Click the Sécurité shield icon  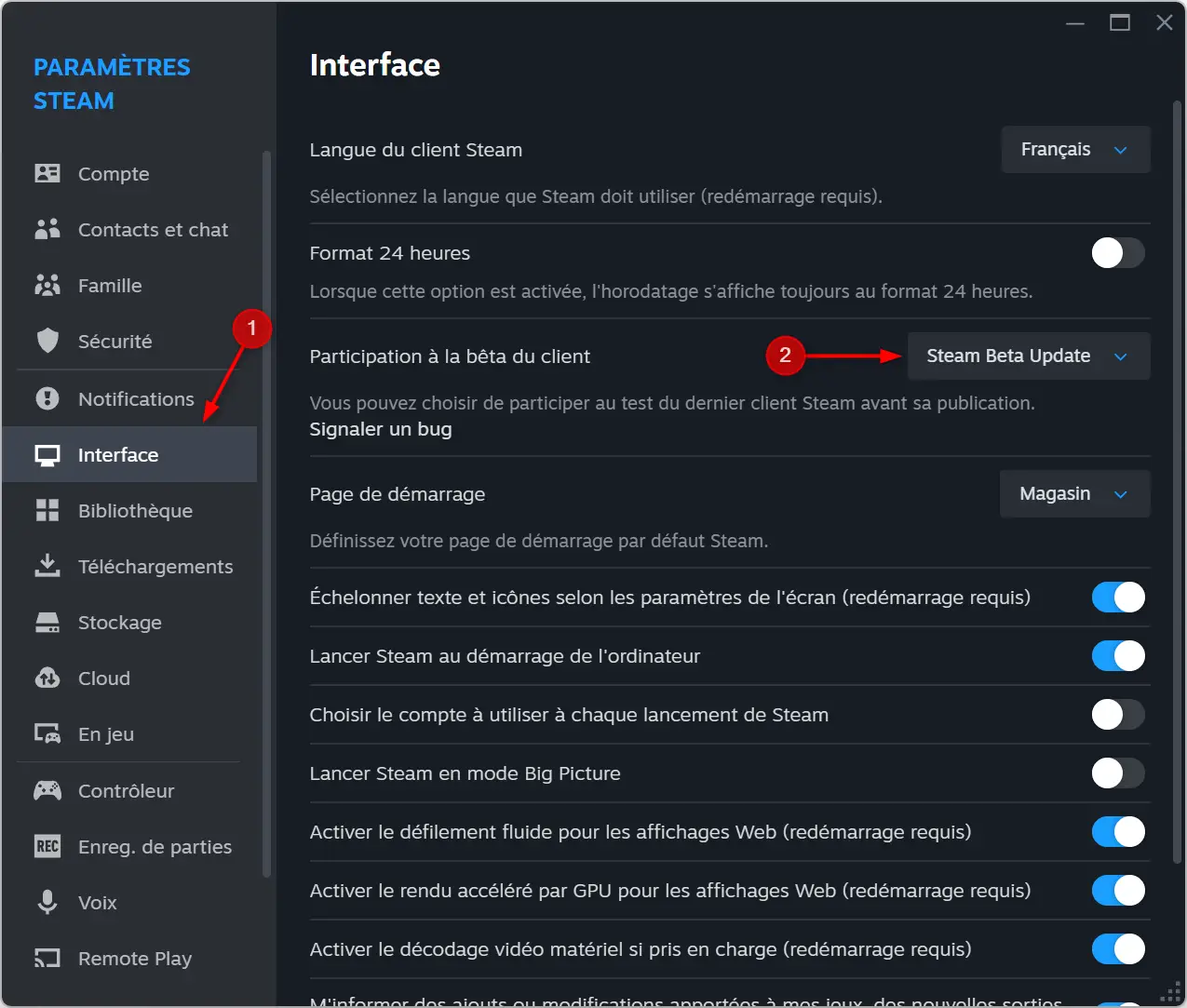[x=47, y=341]
